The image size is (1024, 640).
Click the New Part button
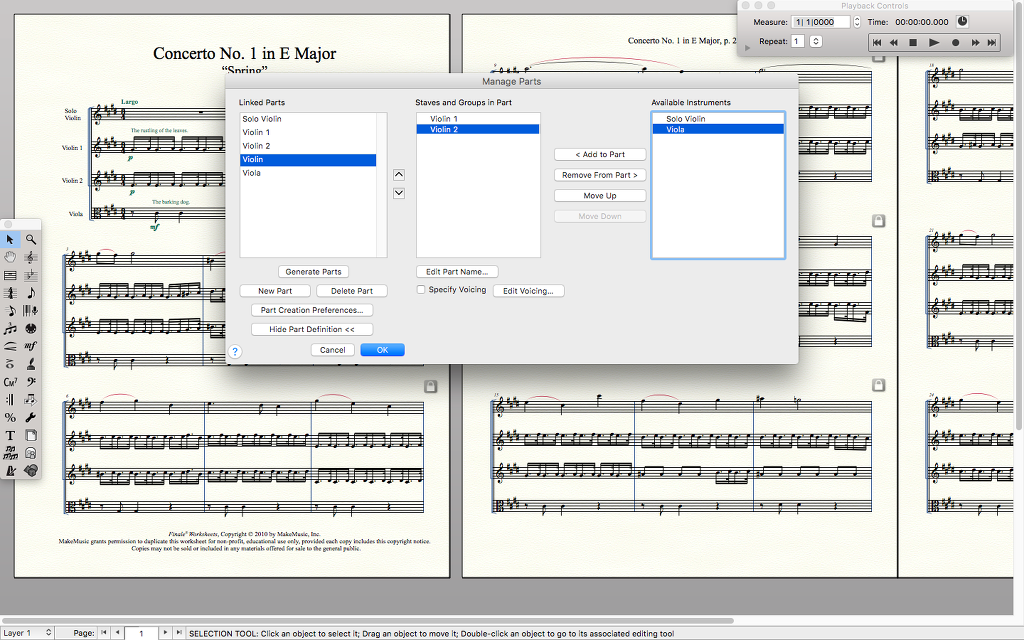275,291
